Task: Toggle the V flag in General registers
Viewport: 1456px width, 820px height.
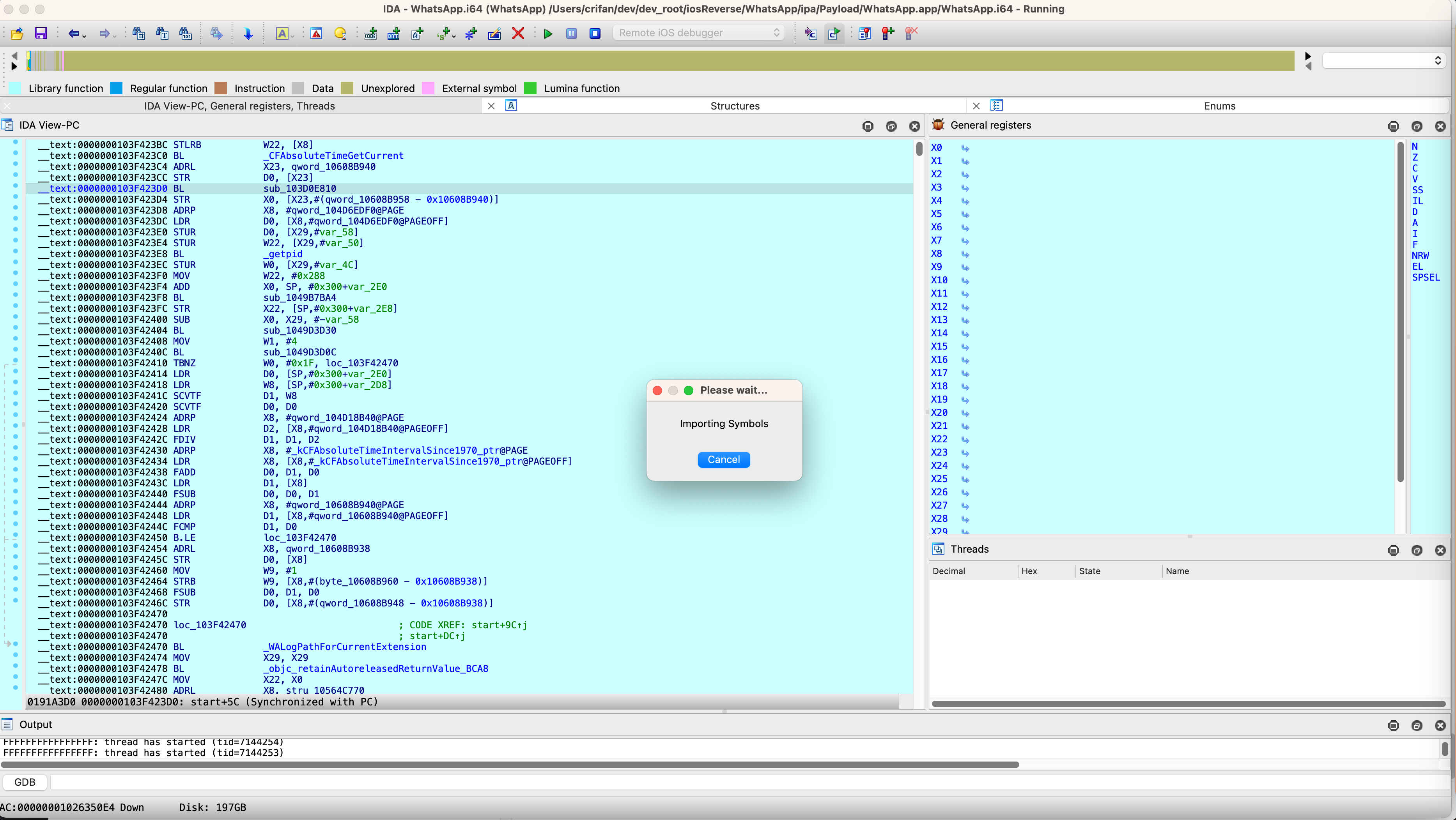Action: click(1415, 179)
